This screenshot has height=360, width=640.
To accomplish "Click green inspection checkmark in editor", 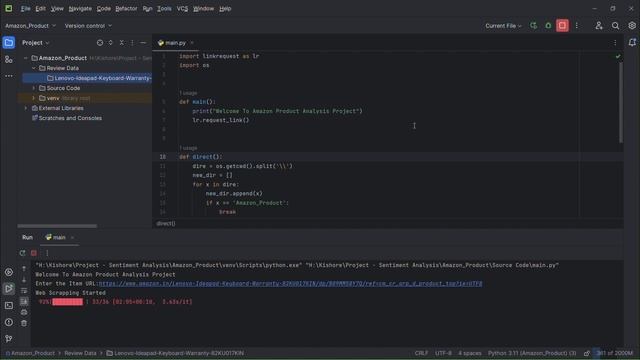I will click(x=618, y=56).
